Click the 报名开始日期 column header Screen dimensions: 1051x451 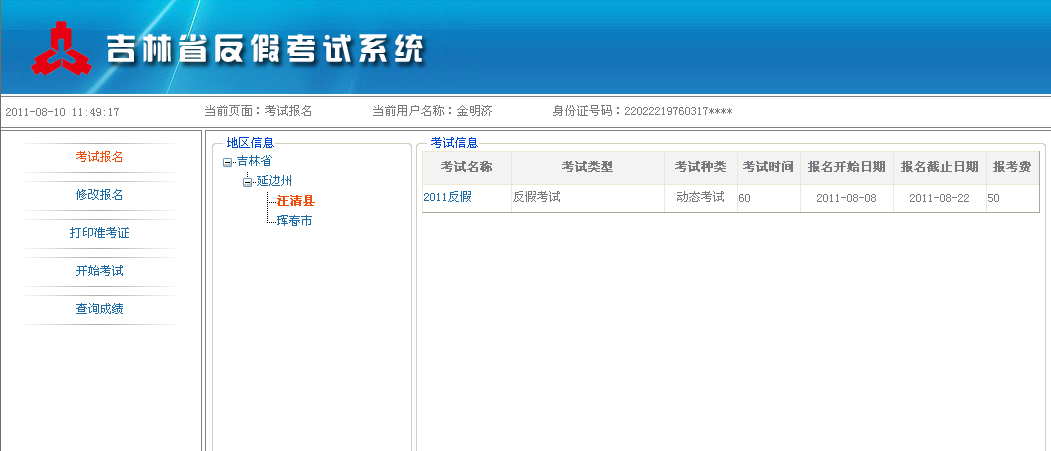[x=847, y=168]
